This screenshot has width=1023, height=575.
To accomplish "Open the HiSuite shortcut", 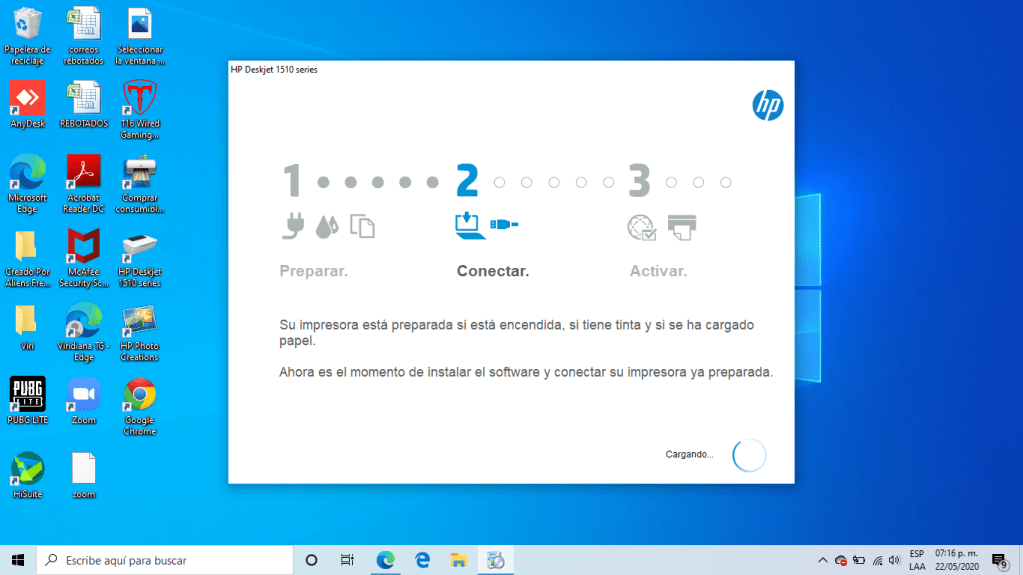I will [x=27, y=475].
